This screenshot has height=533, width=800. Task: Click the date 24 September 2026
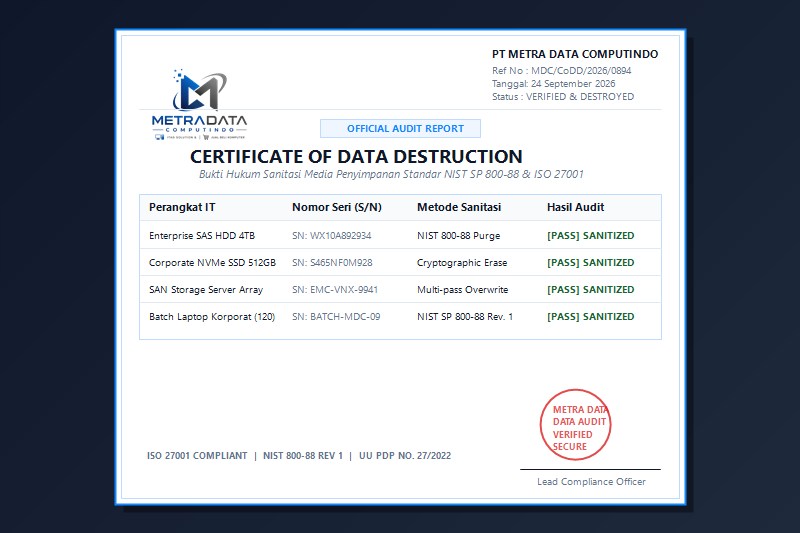click(573, 84)
